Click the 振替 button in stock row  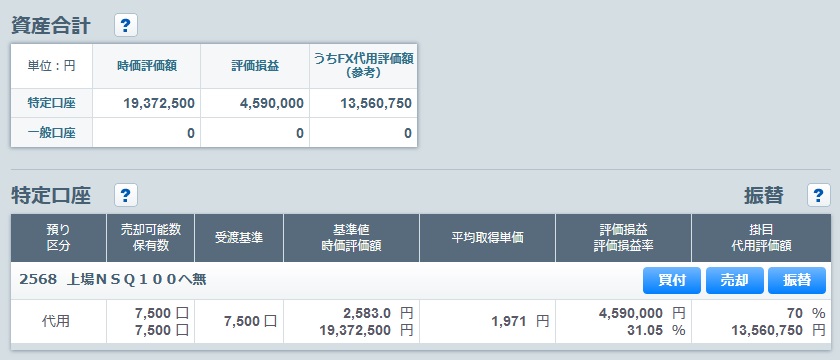pyautogui.click(x=797, y=280)
